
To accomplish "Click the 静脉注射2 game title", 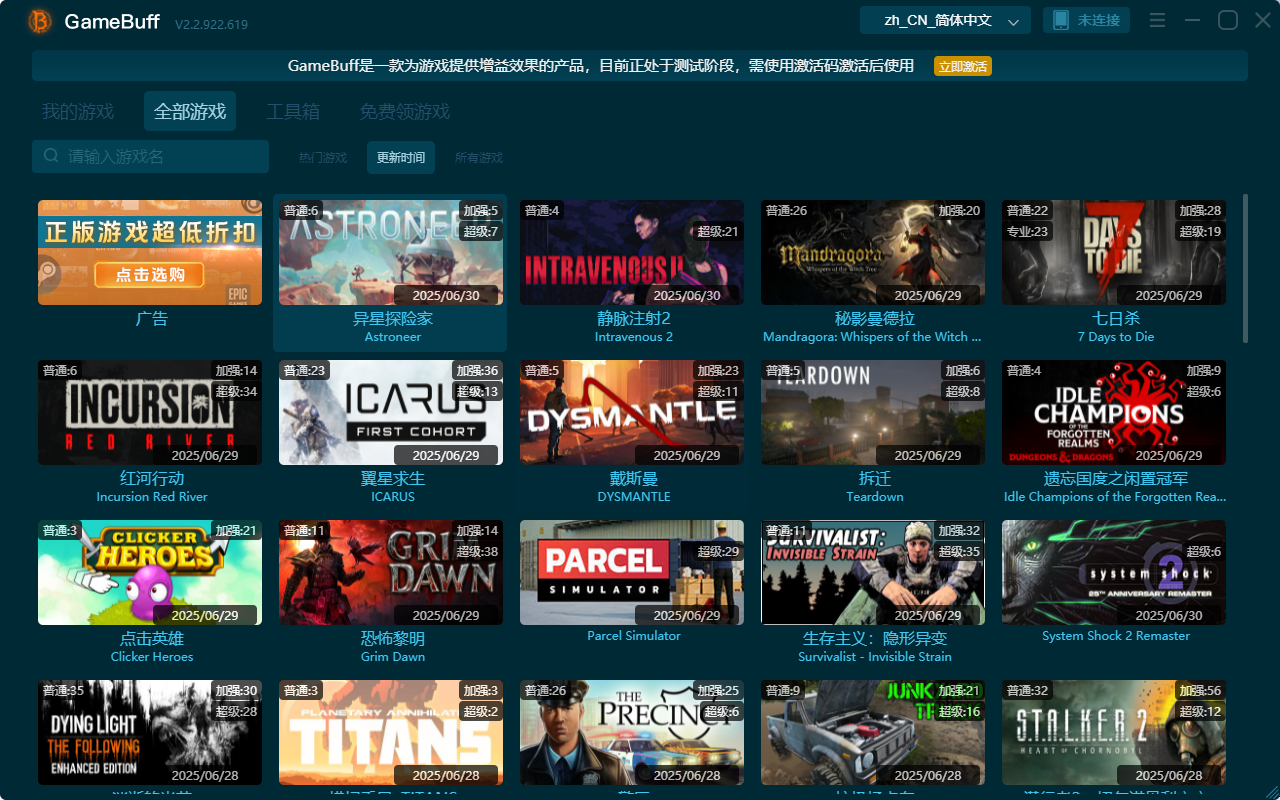I will pos(634,319).
